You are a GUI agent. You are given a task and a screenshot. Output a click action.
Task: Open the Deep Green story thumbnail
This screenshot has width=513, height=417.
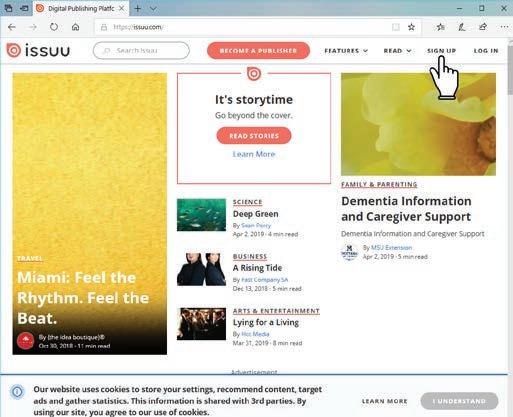[x=201, y=215]
